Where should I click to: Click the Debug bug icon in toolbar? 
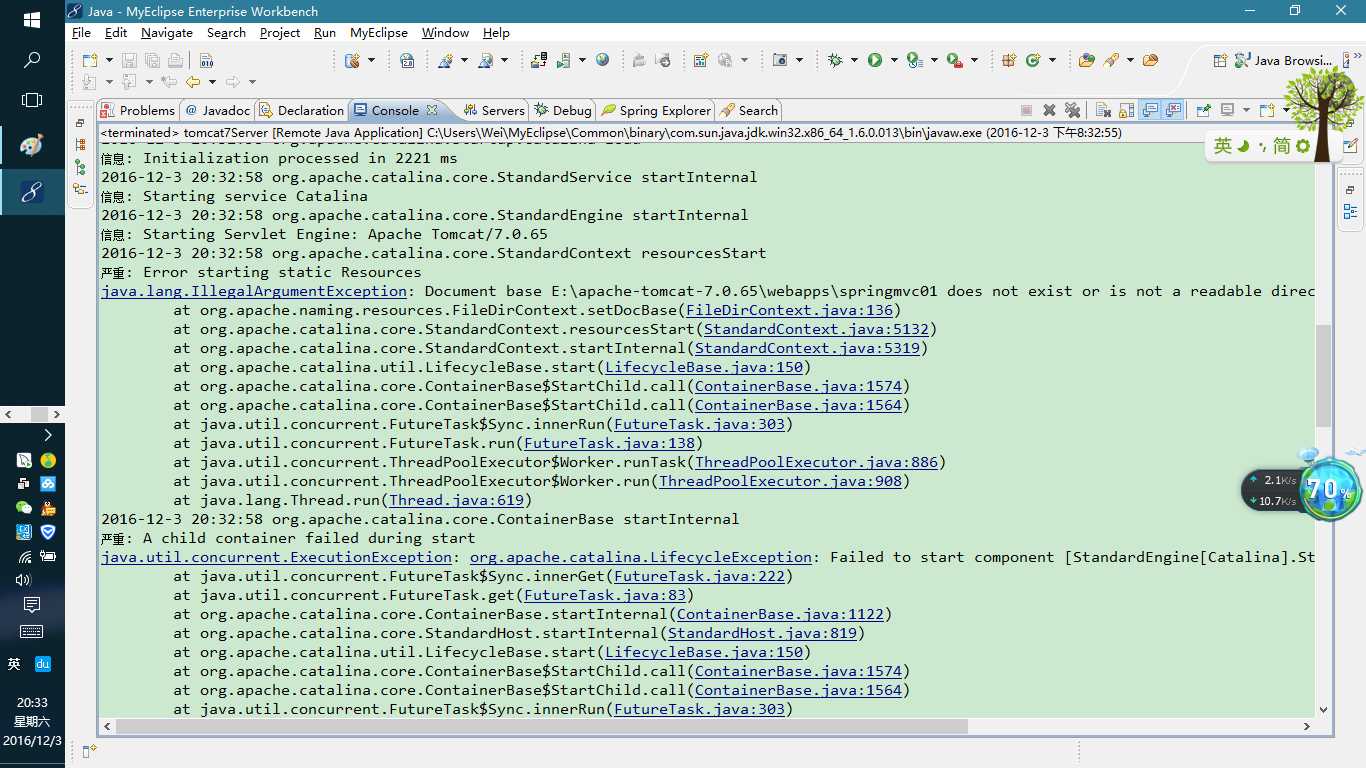[836, 60]
